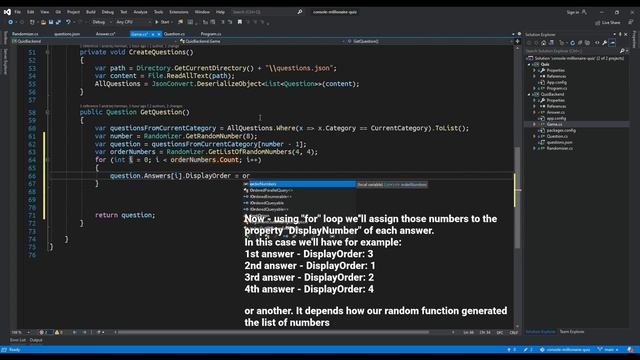Click the notifications icon in the status bar
The height and width of the screenshot is (360, 640).
point(631,350)
